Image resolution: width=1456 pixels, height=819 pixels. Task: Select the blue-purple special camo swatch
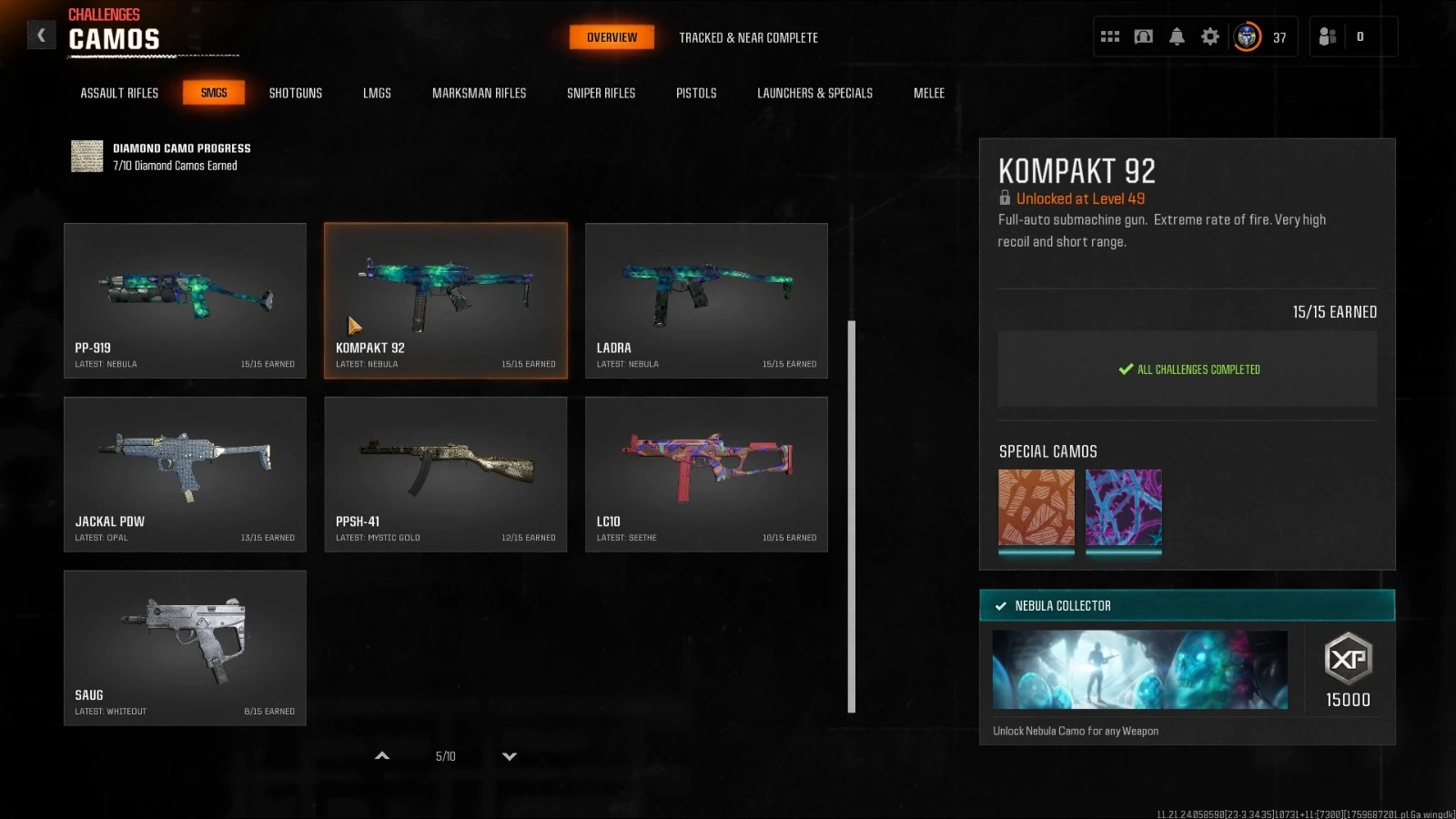(x=1124, y=508)
